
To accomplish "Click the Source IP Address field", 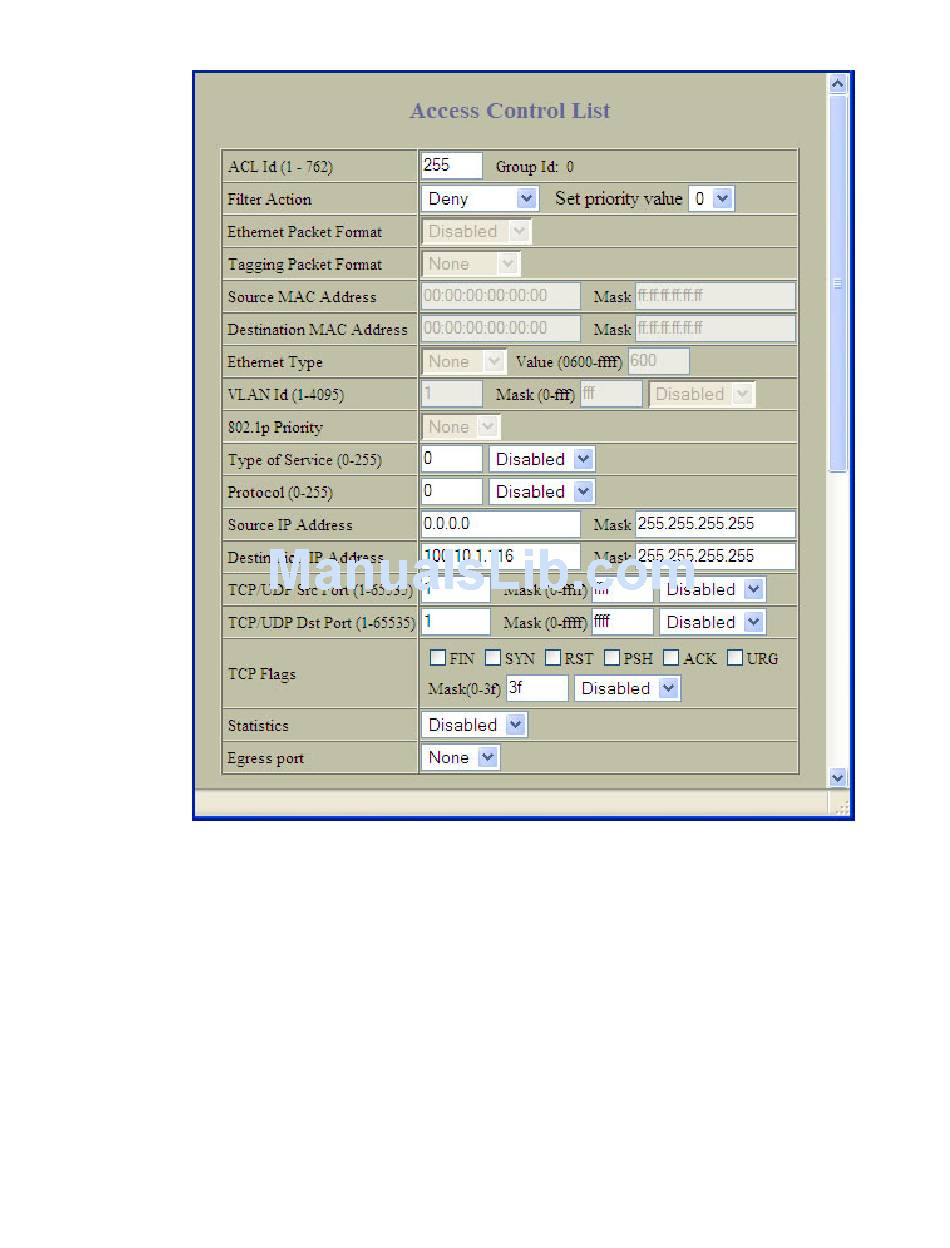I will coord(500,524).
